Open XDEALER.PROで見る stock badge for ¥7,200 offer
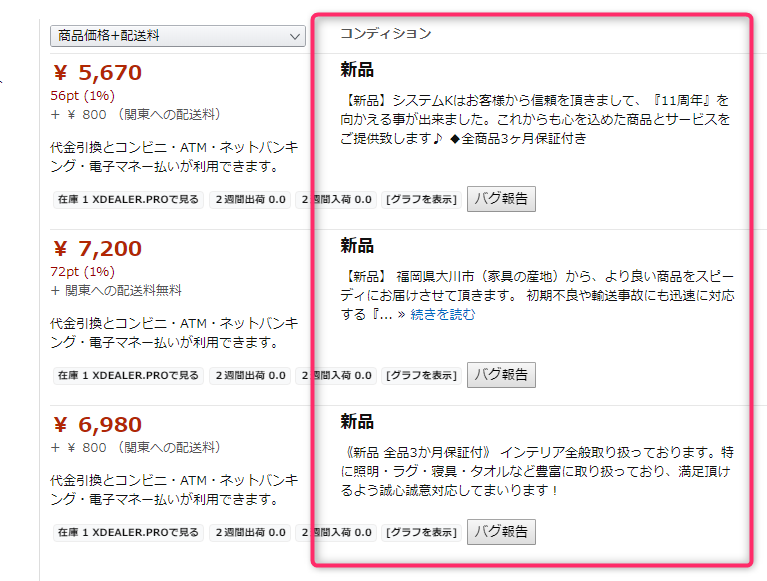767x581 pixels. coord(128,376)
